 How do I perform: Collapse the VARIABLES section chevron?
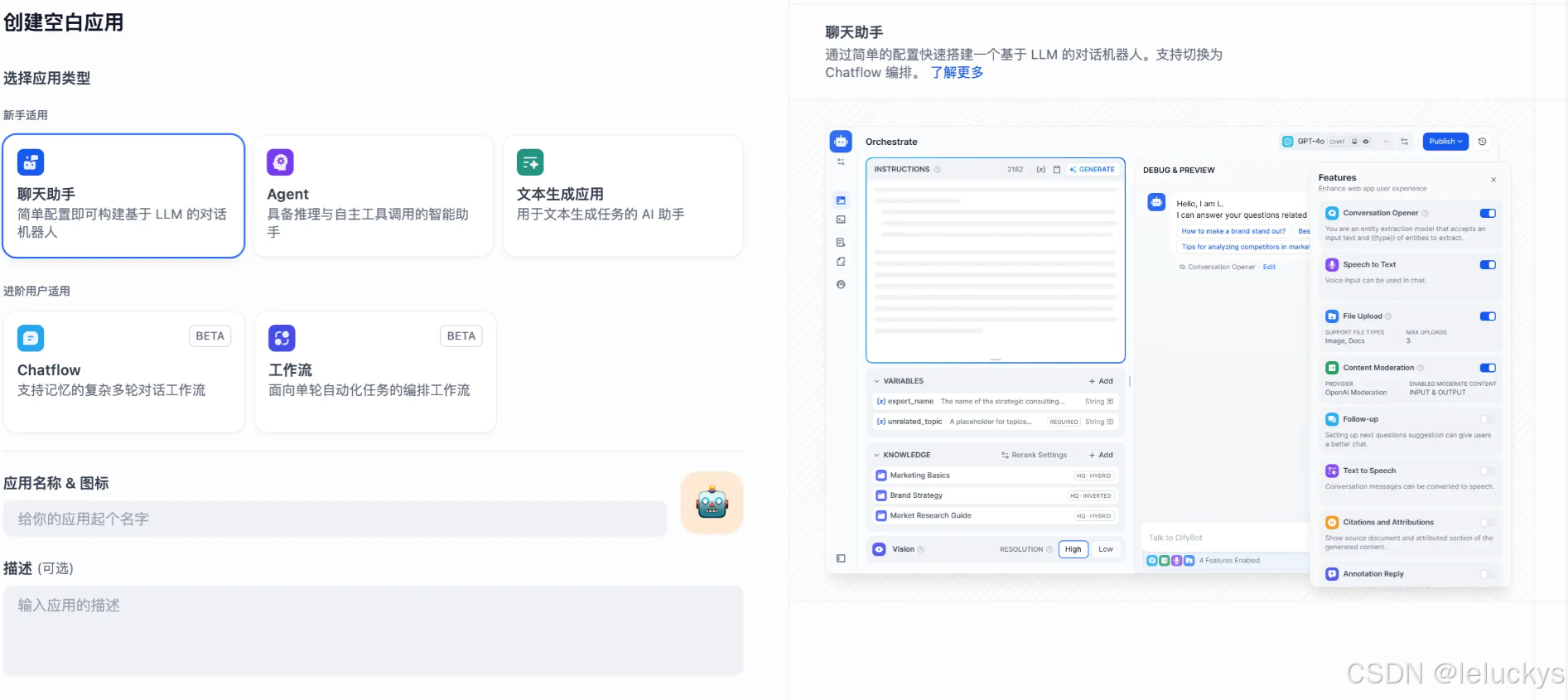[x=877, y=381]
